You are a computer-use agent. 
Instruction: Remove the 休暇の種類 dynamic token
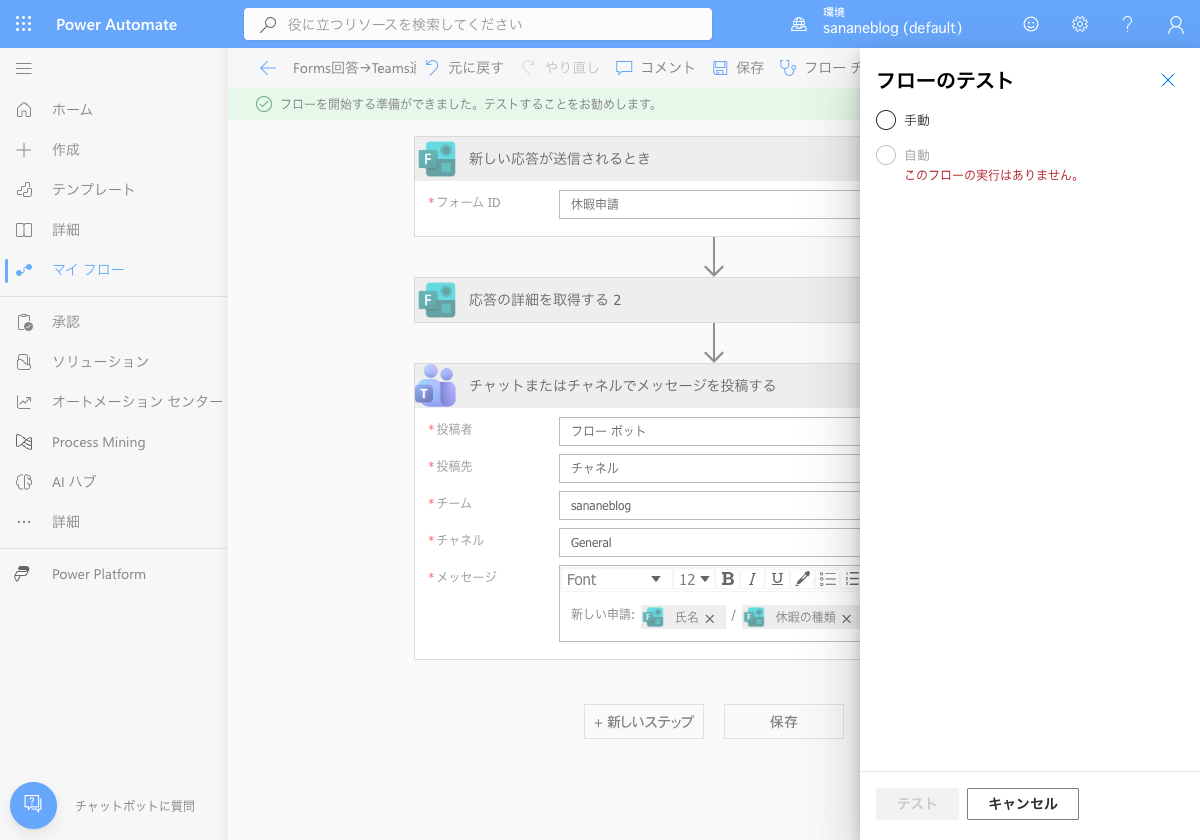(846, 619)
